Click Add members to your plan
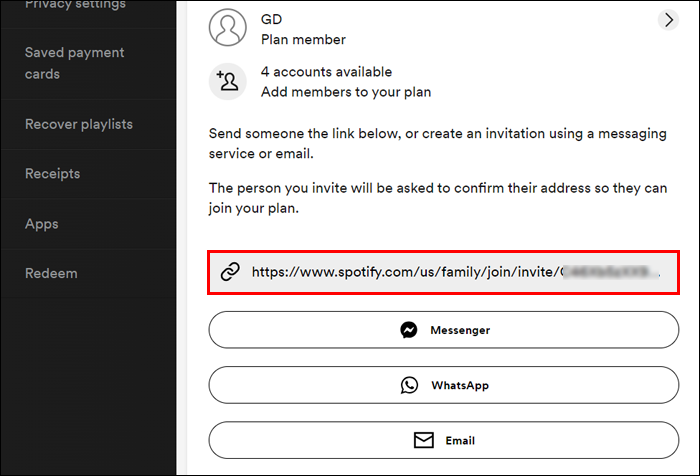Image resolution: width=700 pixels, height=476 pixels. [346, 92]
